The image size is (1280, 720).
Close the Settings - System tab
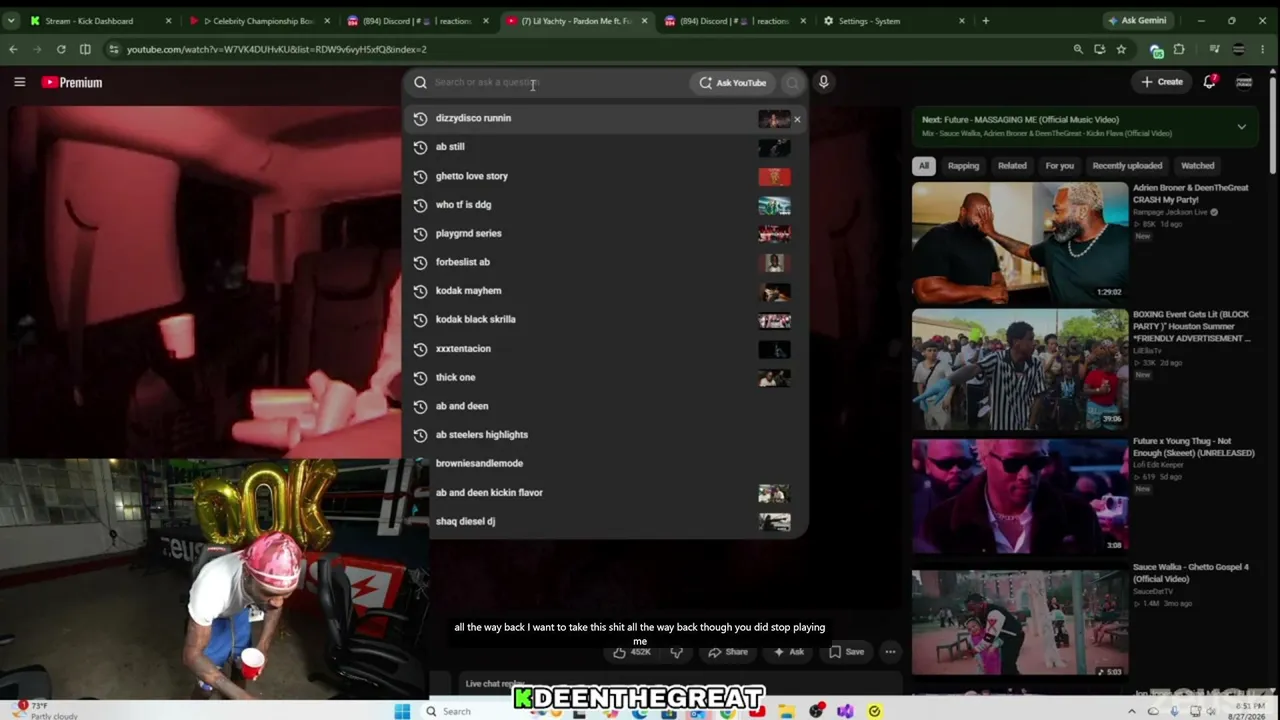click(x=962, y=21)
